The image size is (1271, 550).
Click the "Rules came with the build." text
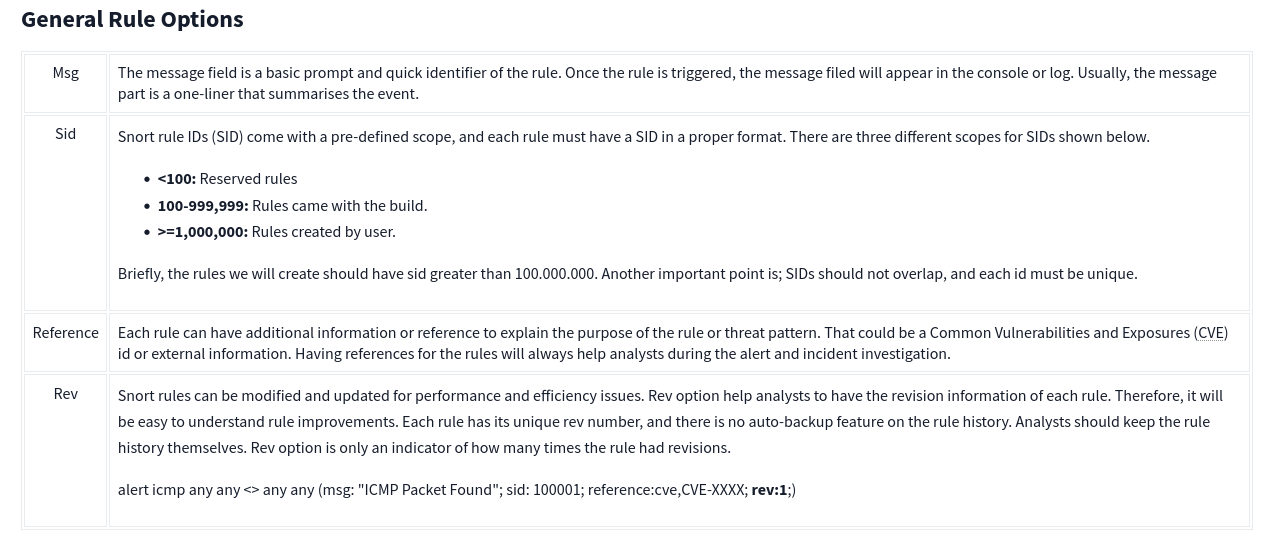pyautogui.click(x=339, y=206)
